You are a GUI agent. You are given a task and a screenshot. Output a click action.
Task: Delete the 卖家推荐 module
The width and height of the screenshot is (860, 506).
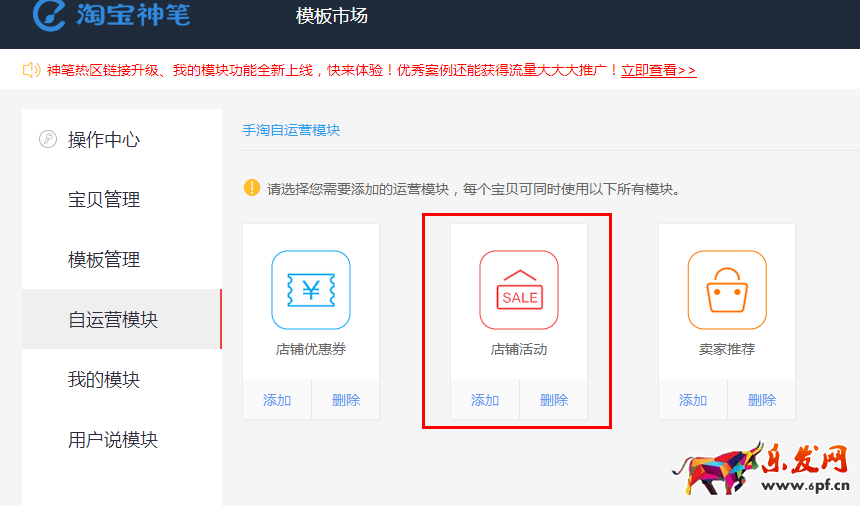[x=762, y=400]
